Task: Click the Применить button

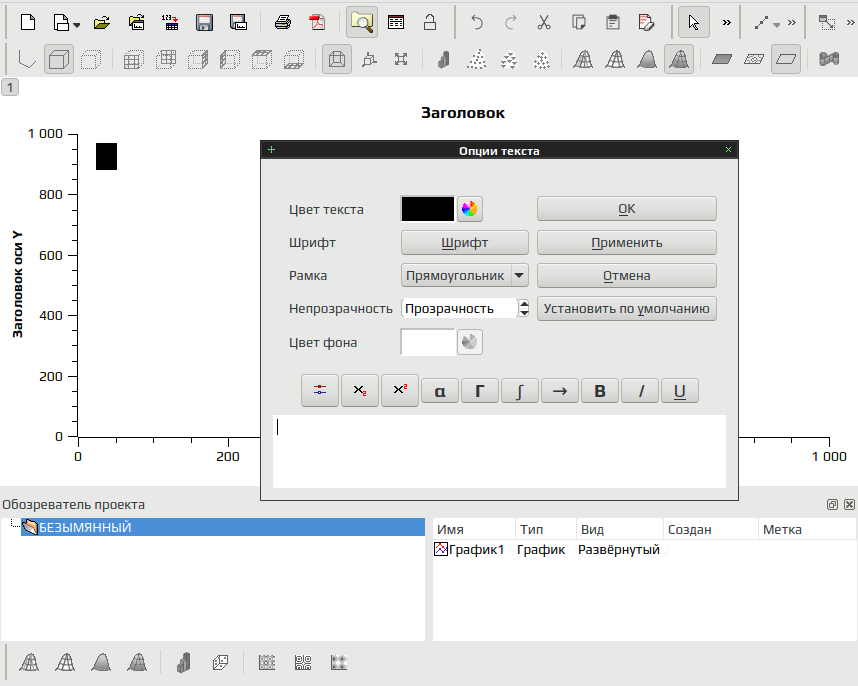Action: 627,243
